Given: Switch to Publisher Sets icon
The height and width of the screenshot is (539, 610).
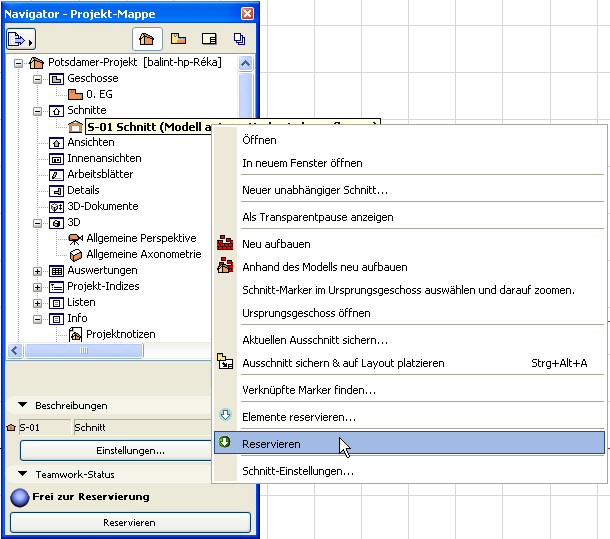Looking at the screenshot, I should point(239,39).
